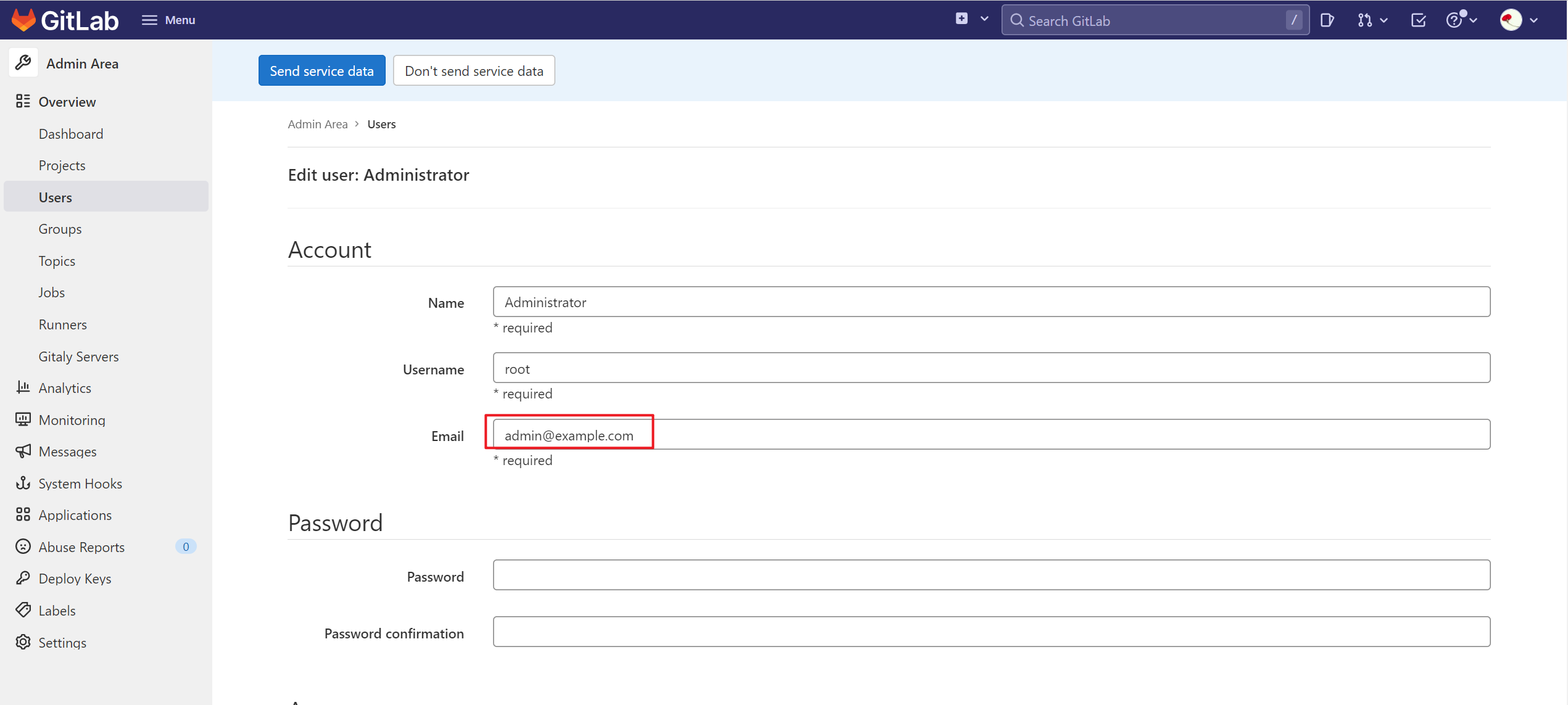Expand the Help dropdown chevron

point(1474,20)
